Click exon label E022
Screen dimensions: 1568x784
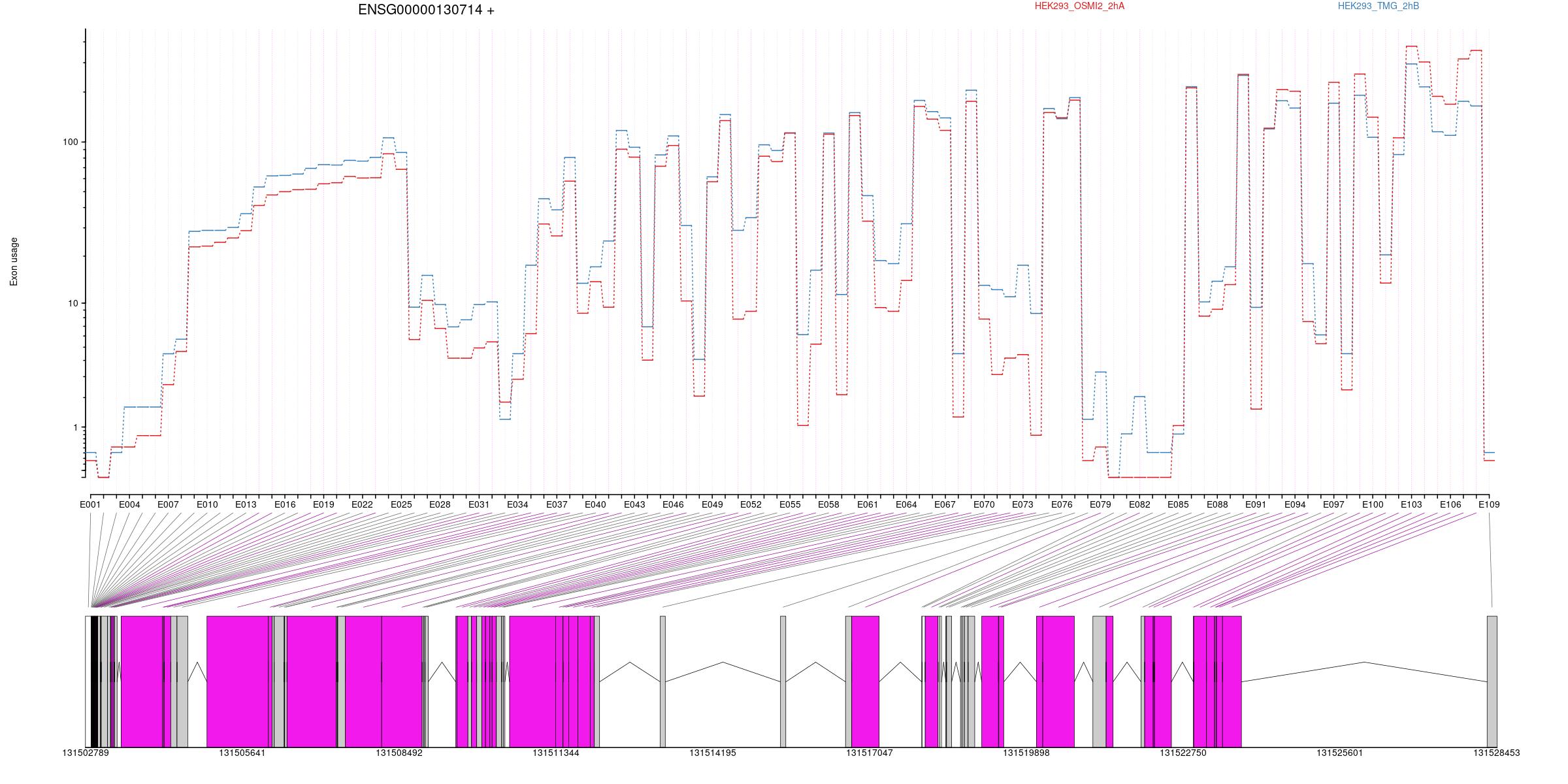point(363,504)
